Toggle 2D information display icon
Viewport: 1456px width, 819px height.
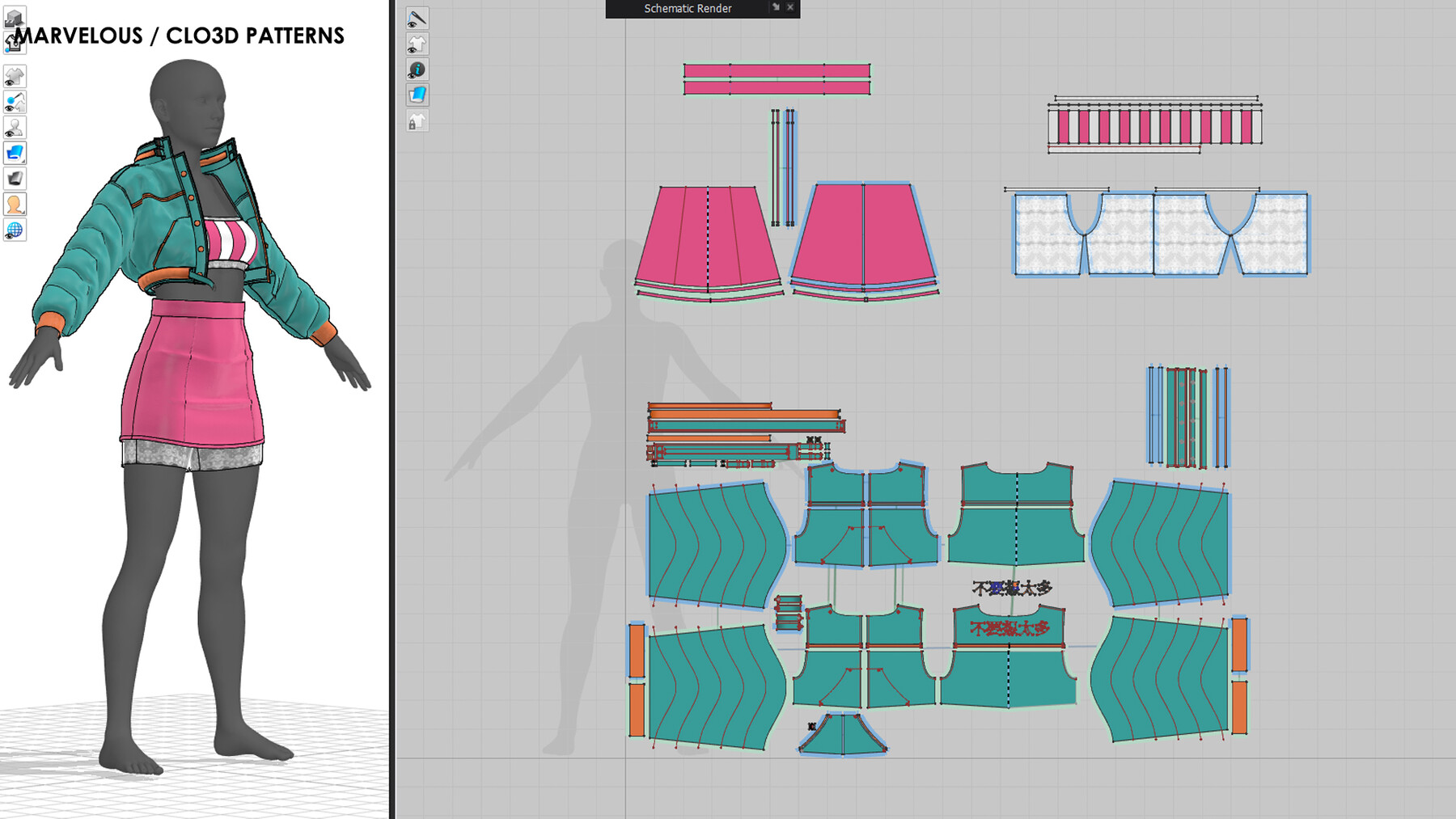[417, 70]
